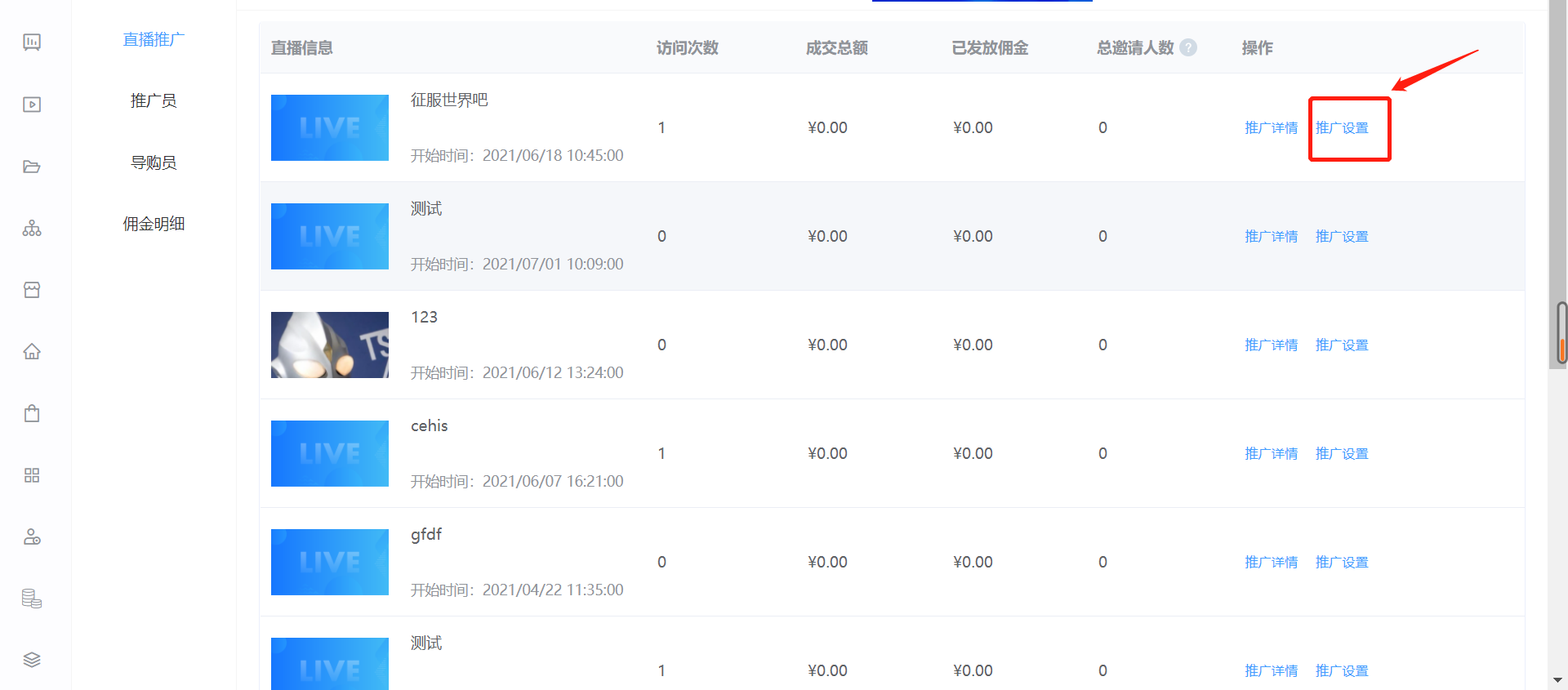Click the 直播信息 column header
The image size is (1568, 690).
pyautogui.click(x=302, y=47)
